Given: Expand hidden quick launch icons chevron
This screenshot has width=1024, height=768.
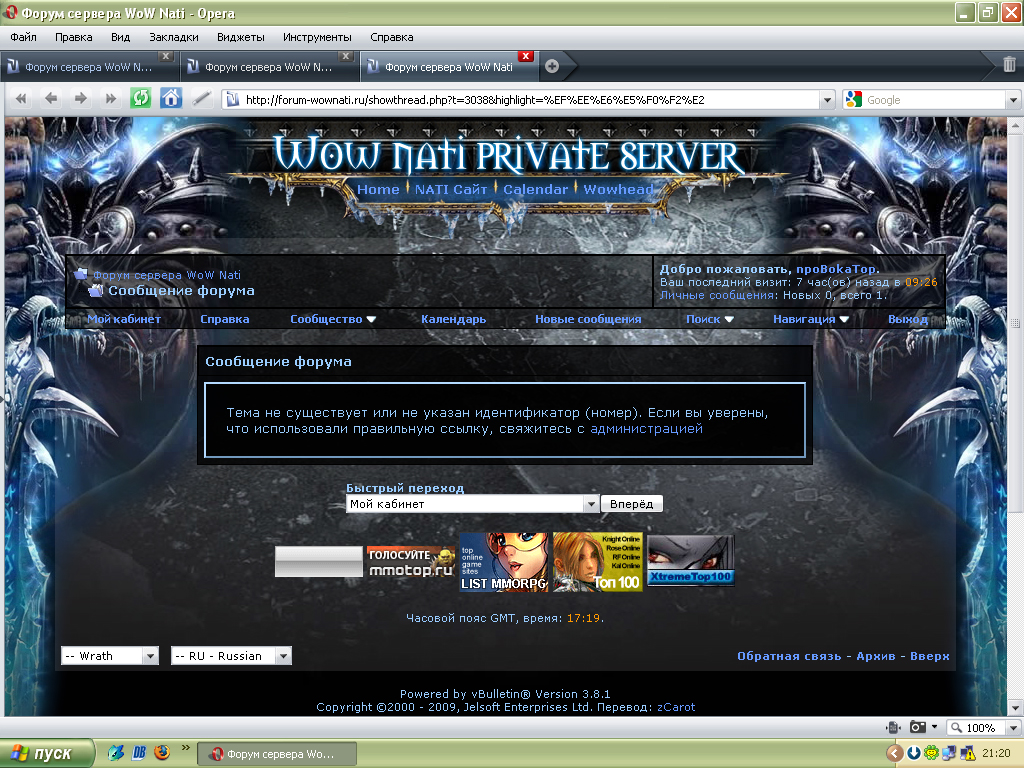Looking at the screenshot, I should pyautogui.click(x=185, y=748).
